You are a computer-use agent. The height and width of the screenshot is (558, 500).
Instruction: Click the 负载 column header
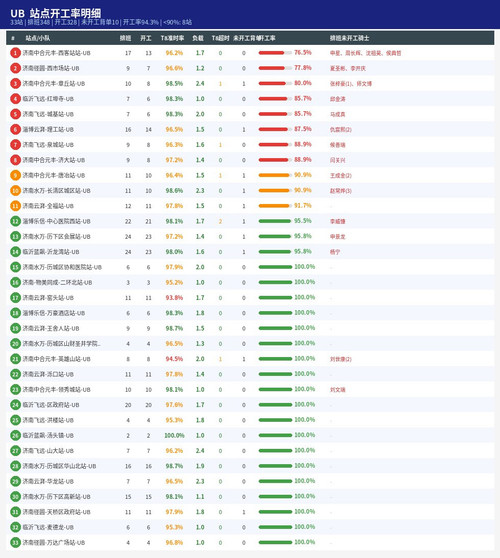coord(198,38)
